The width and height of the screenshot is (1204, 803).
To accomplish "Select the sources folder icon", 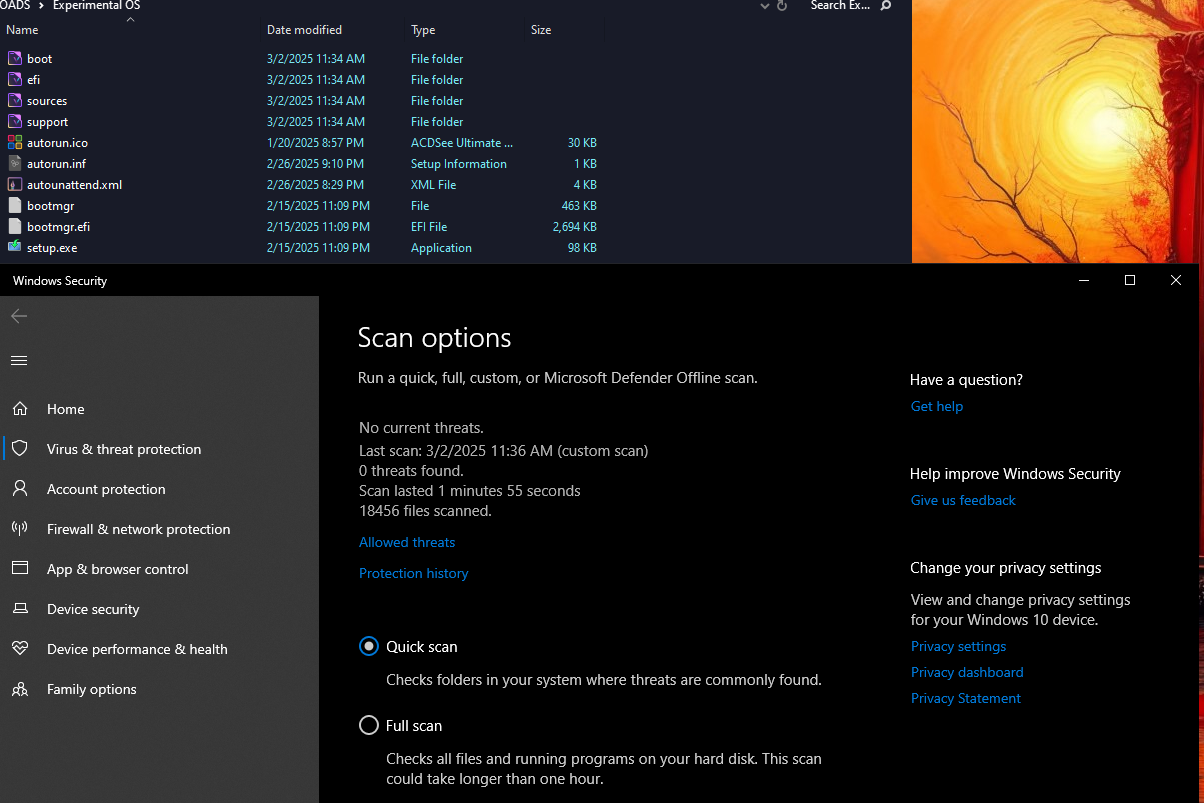I will pos(14,101).
